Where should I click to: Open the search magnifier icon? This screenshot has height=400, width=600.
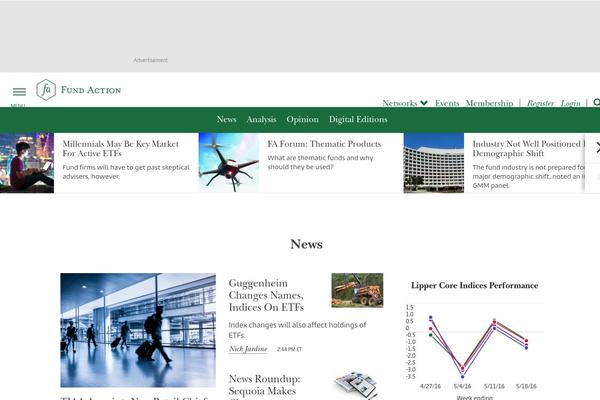pyautogui.click(x=597, y=102)
